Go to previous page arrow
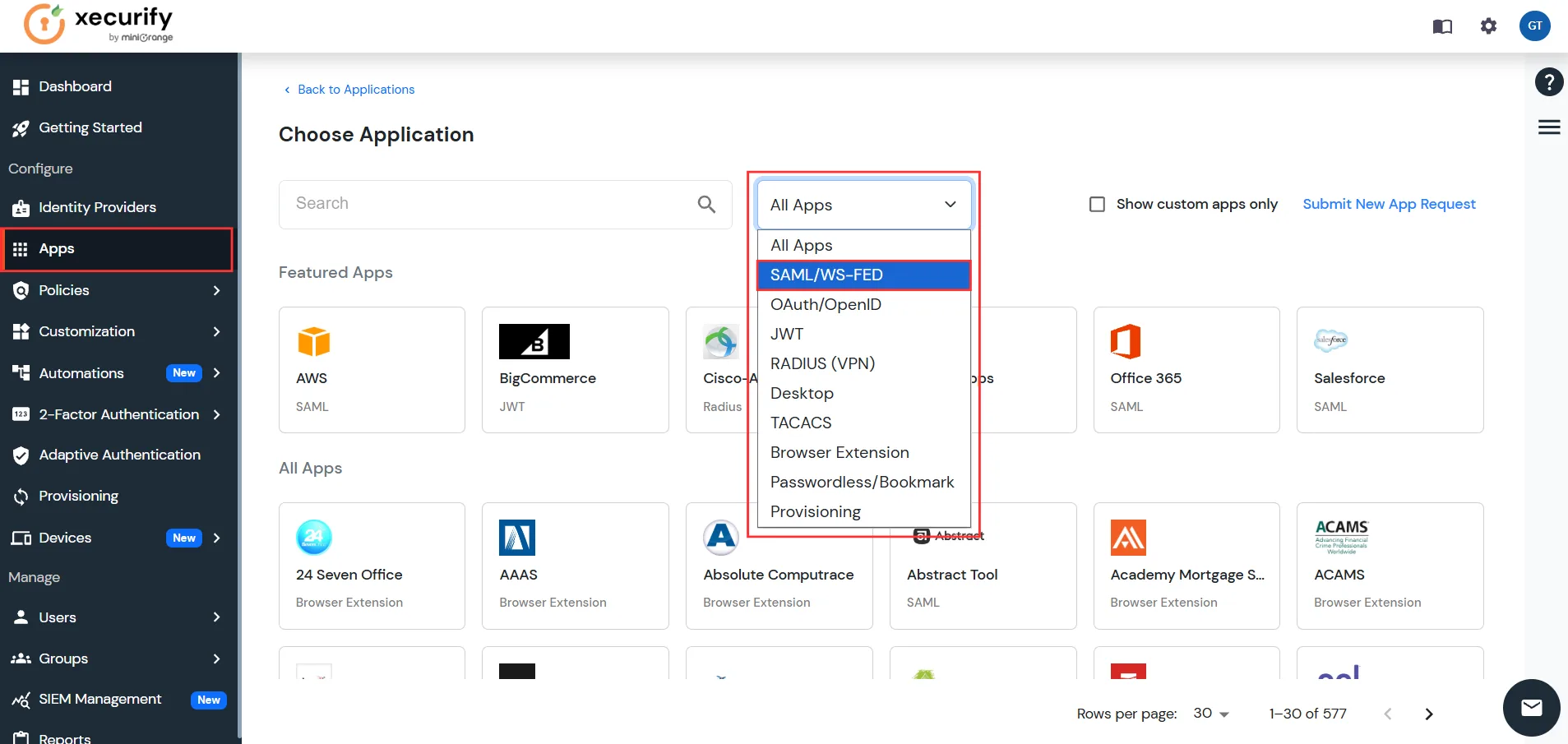1568x744 pixels. click(x=1388, y=714)
